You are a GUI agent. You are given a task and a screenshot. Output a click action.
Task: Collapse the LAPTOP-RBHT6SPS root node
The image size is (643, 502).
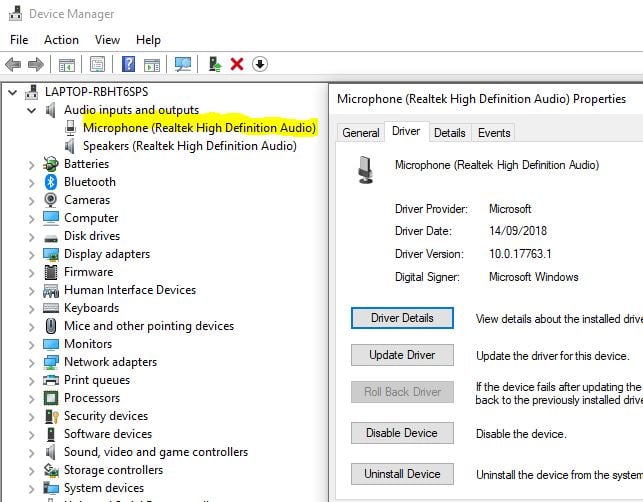[13, 92]
